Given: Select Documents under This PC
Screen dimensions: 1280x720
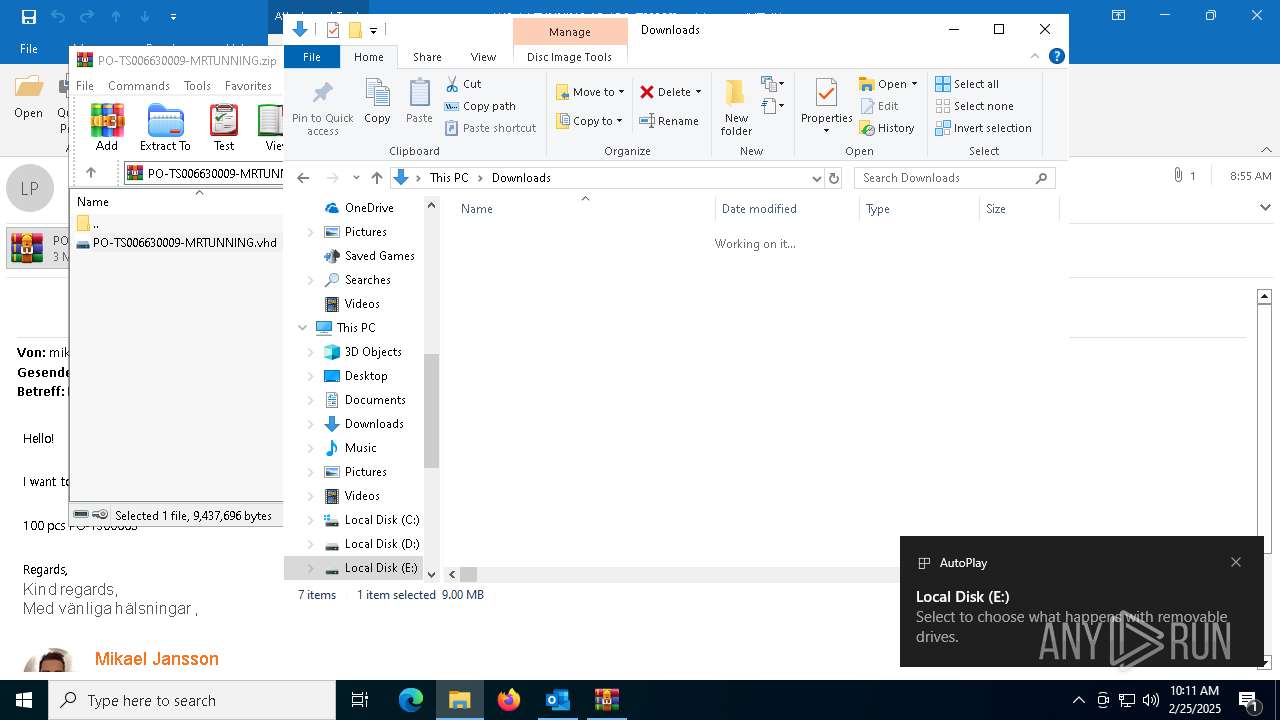Looking at the screenshot, I should (375, 400).
